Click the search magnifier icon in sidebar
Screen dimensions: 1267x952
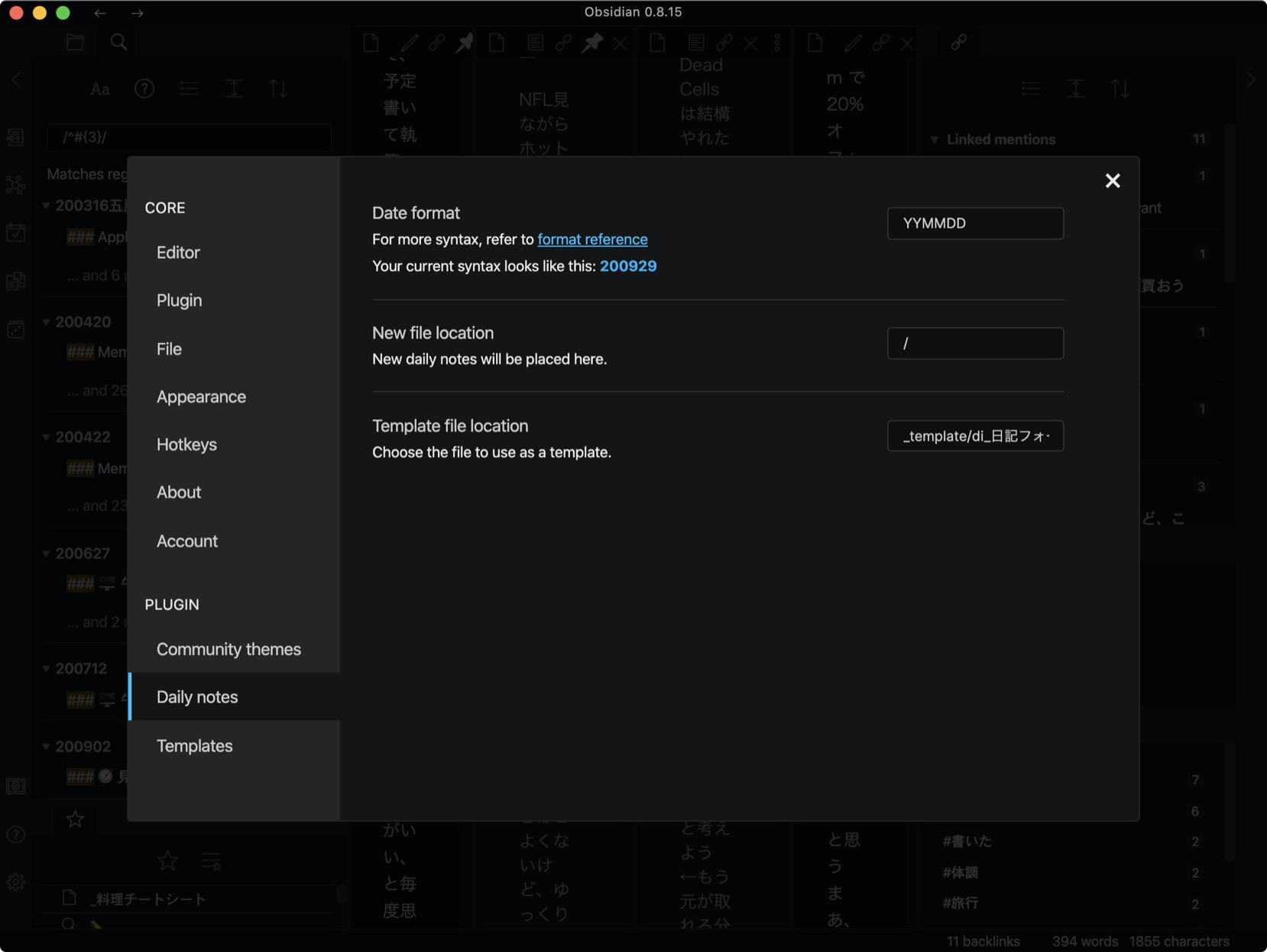[x=118, y=42]
